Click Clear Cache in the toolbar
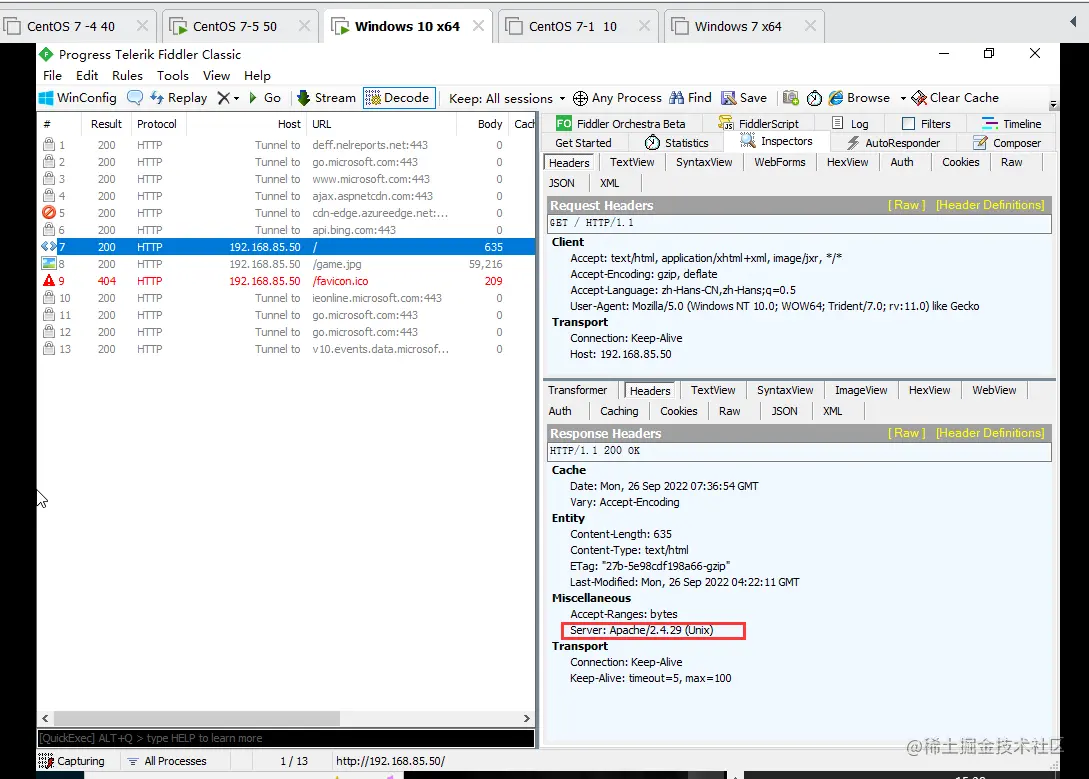1089x779 pixels. (955, 98)
